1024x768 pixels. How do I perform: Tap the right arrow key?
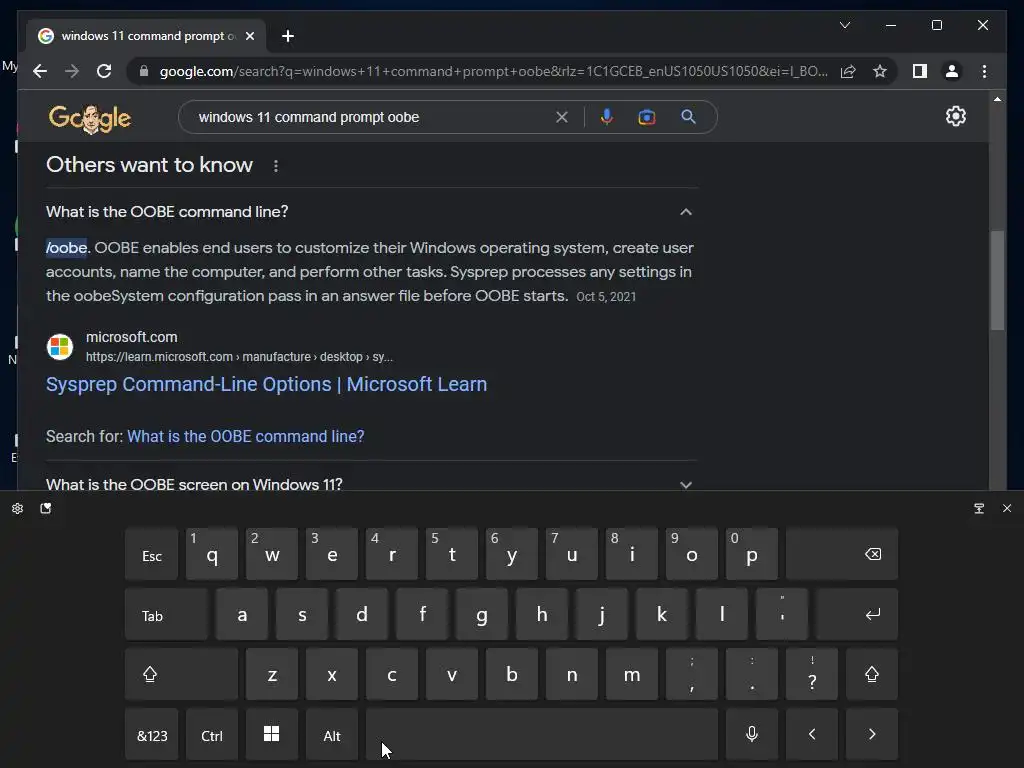[872, 735]
